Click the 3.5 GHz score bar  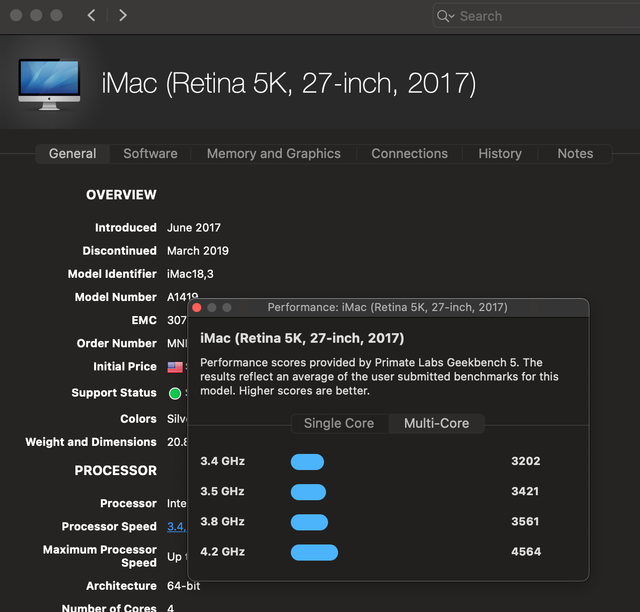pyautogui.click(x=308, y=492)
